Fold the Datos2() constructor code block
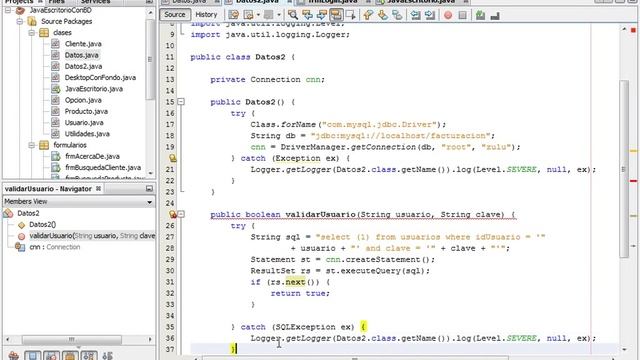This screenshot has height=360, width=640. pos(181,102)
